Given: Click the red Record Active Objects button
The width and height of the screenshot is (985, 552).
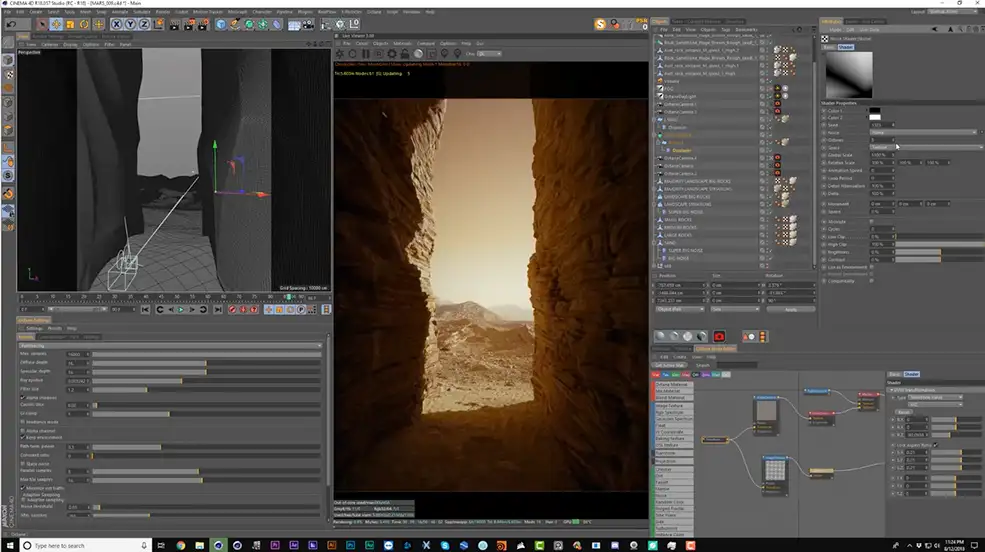Looking at the screenshot, I should point(232,310).
